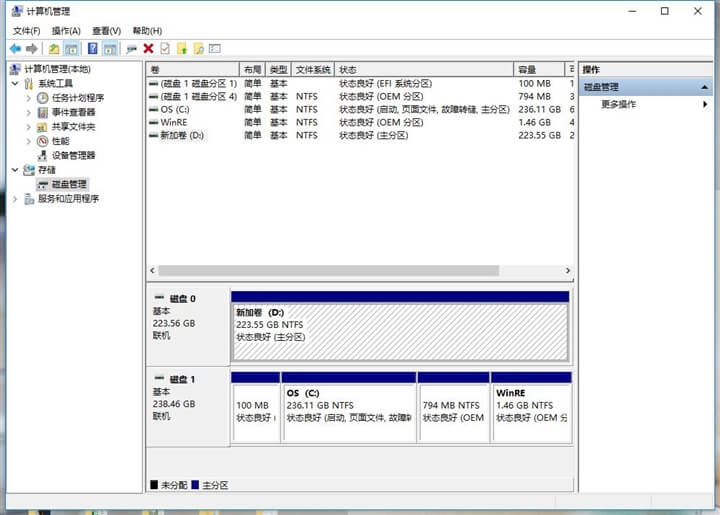
Task: Click 更多操作 in the actions pane
Action: pyautogui.click(x=618, y=104)
